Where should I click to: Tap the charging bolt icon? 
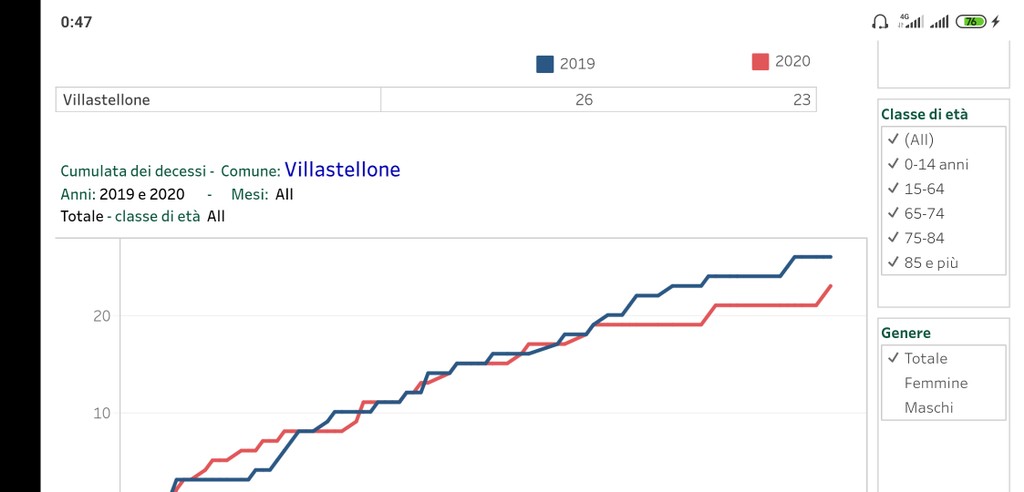(995, 22)
